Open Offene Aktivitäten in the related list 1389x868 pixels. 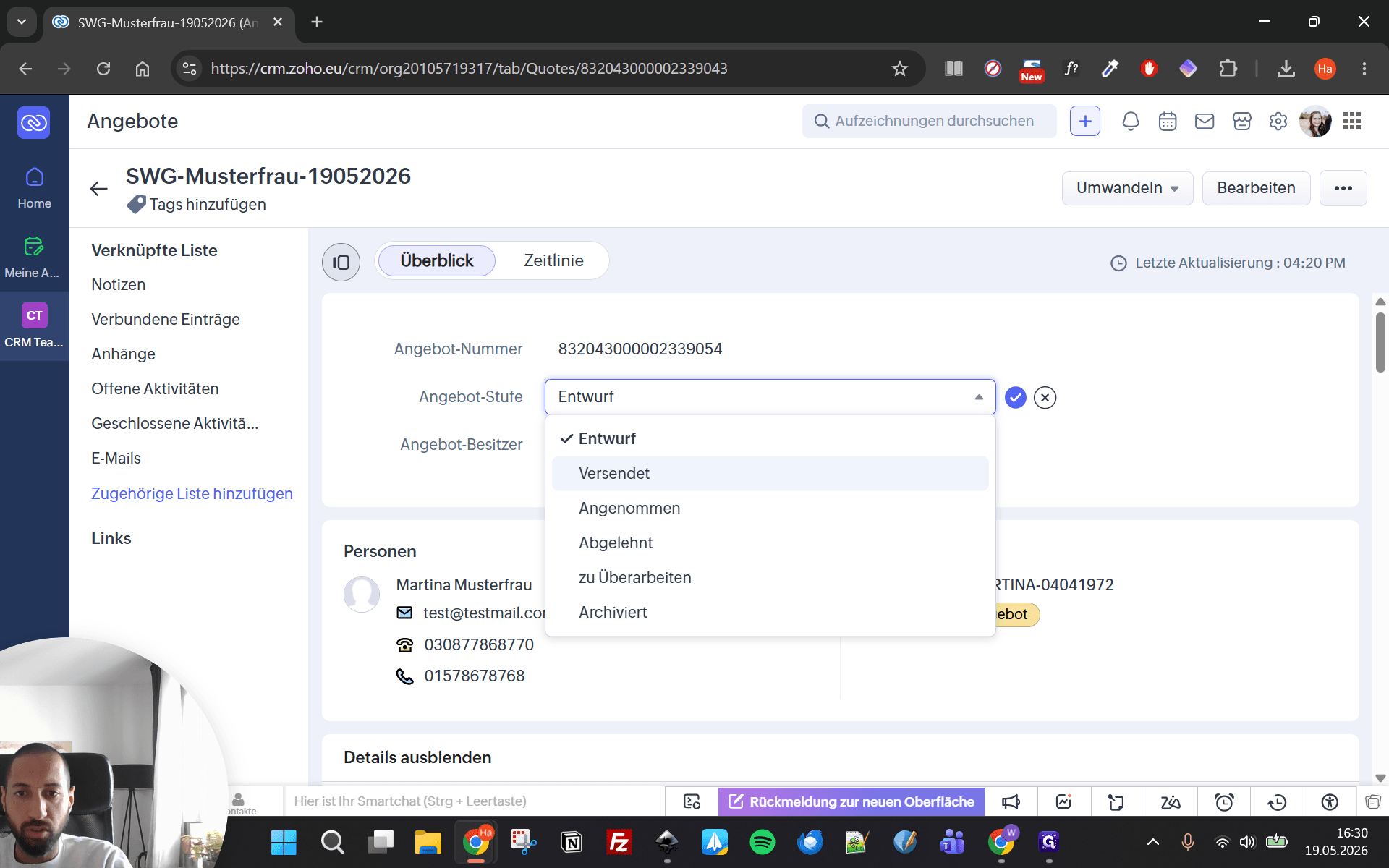tap(155, 388)
